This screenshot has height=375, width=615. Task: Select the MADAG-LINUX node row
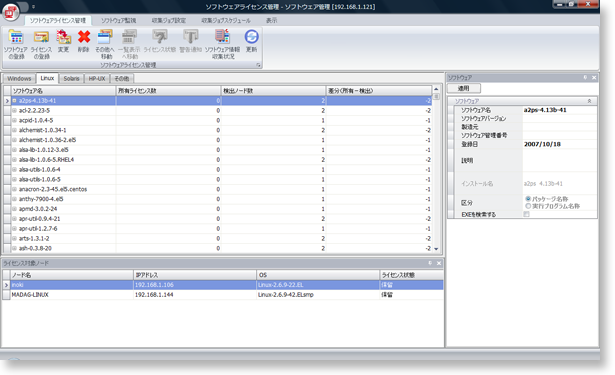[223, 295]
